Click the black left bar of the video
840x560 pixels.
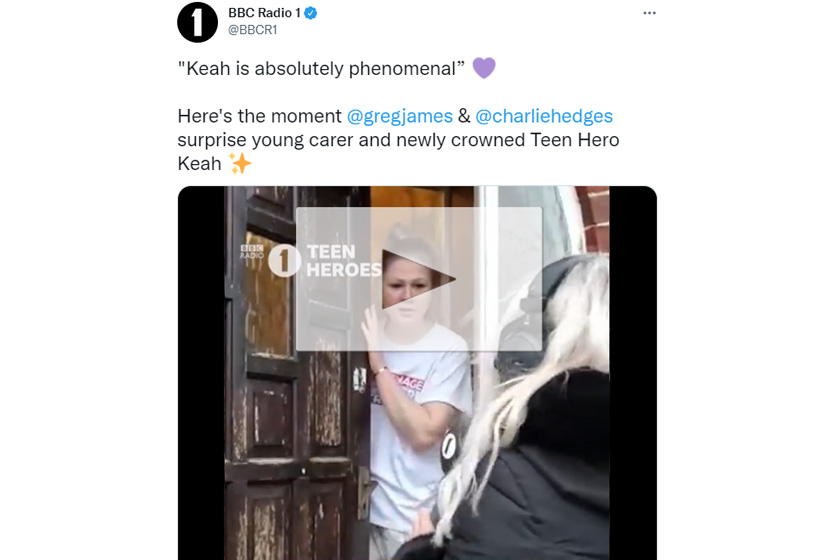click(201, 400)
